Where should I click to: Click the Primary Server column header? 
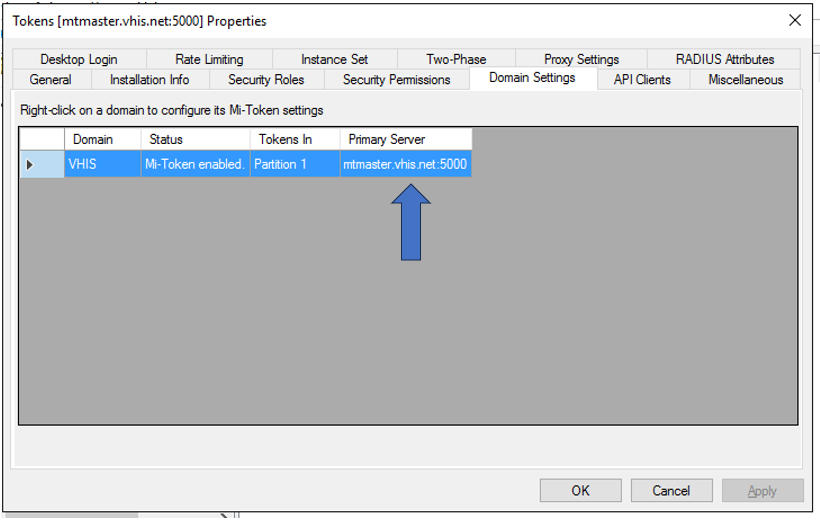pos(406,139)
